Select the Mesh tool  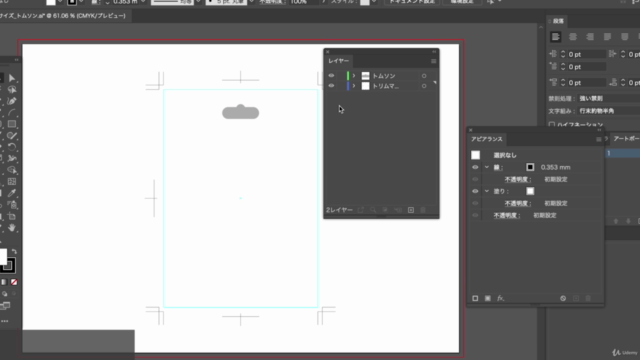[12, 182]
